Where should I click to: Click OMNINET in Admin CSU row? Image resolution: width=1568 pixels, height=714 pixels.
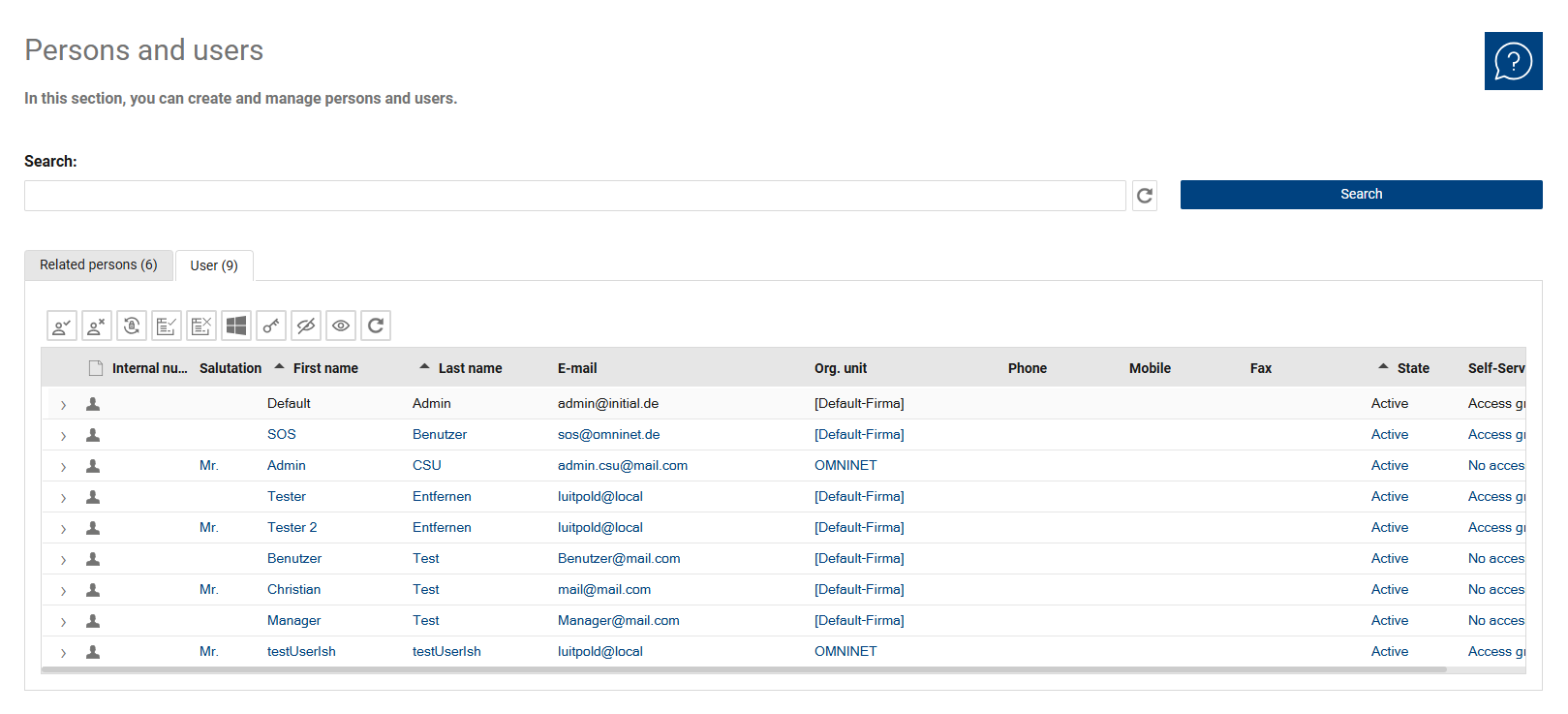click(x=845, y=465)
